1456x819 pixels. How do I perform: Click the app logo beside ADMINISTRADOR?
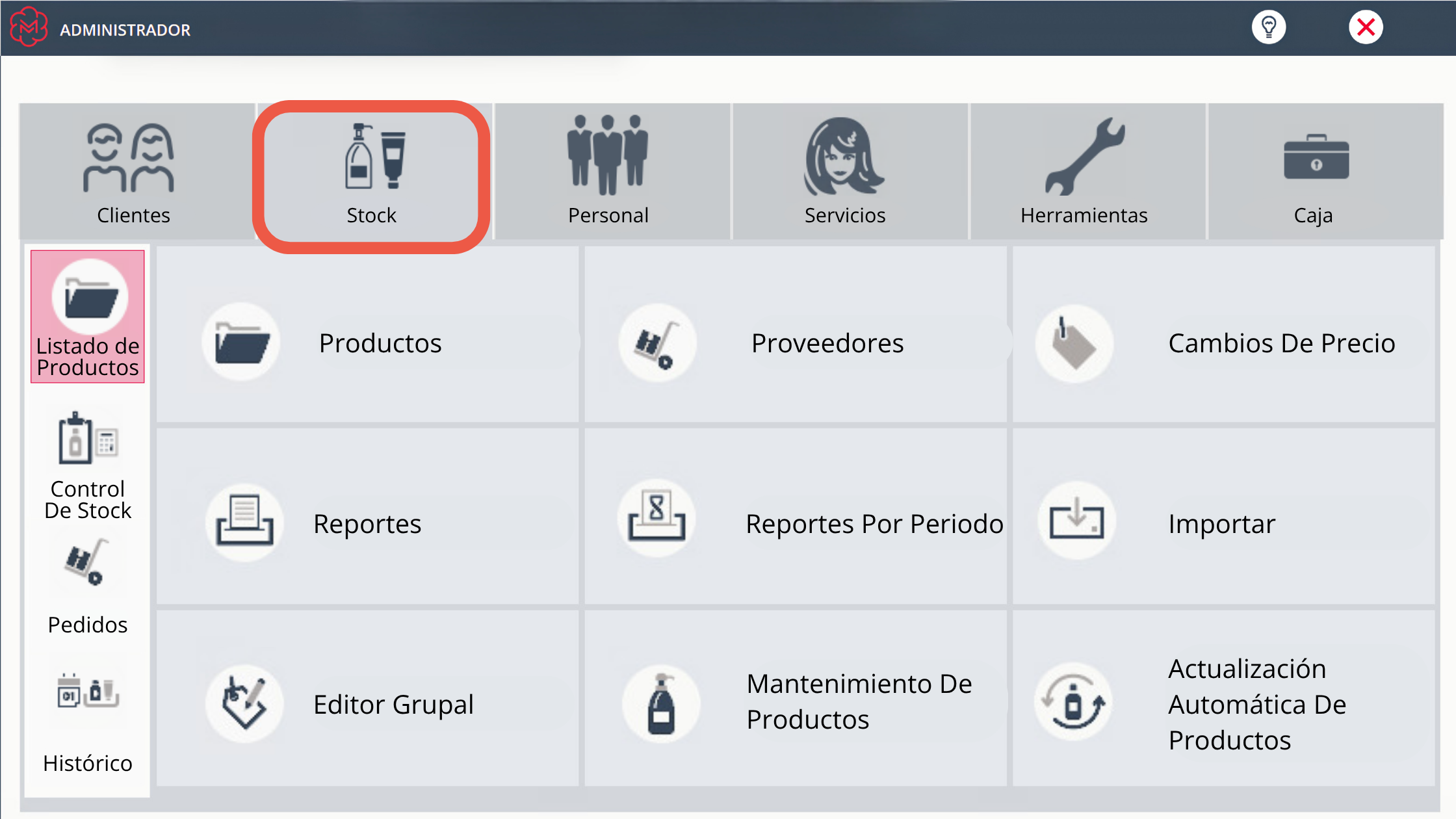click(29, 27)
